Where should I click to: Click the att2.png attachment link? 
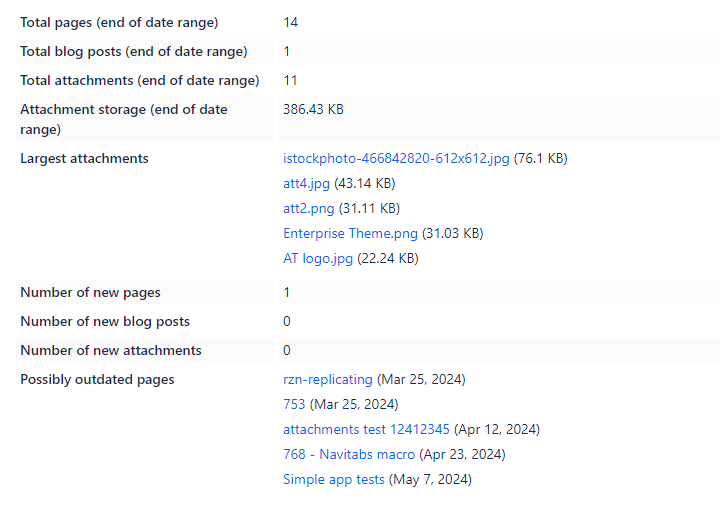point(308,208)
